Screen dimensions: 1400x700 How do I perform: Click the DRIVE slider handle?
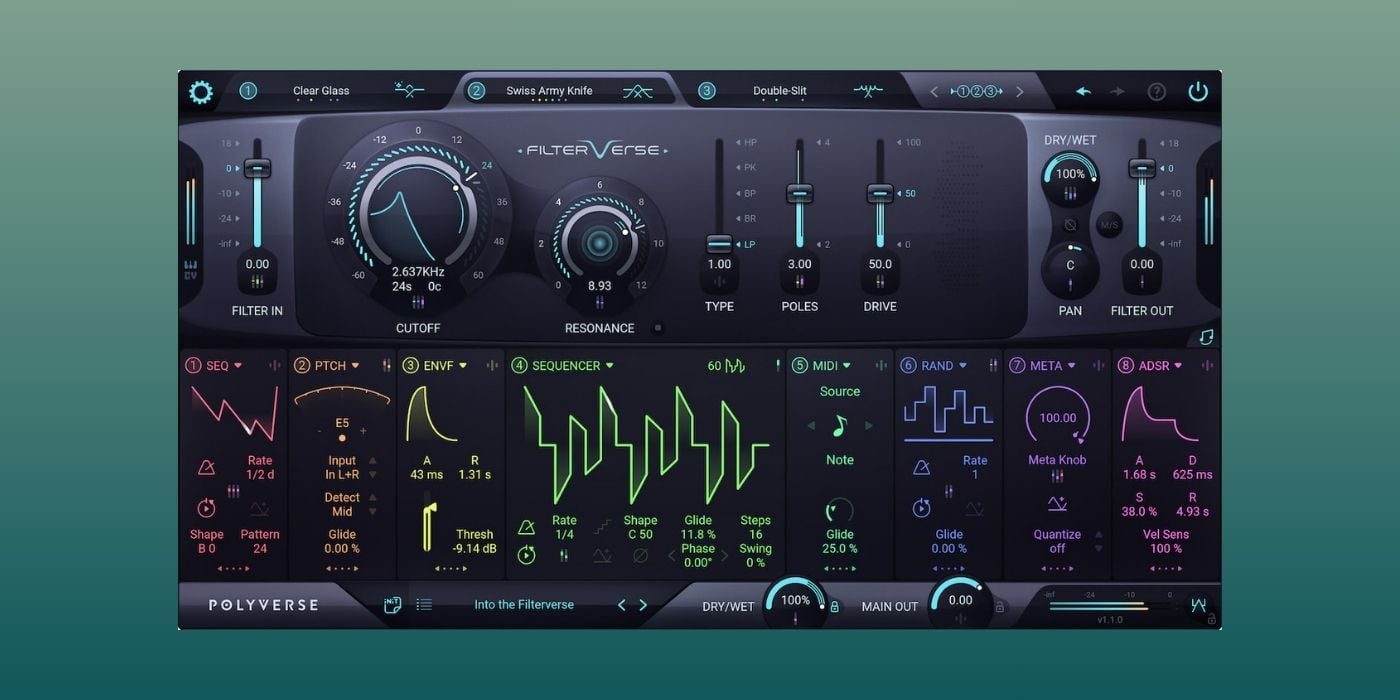[880, 194]
